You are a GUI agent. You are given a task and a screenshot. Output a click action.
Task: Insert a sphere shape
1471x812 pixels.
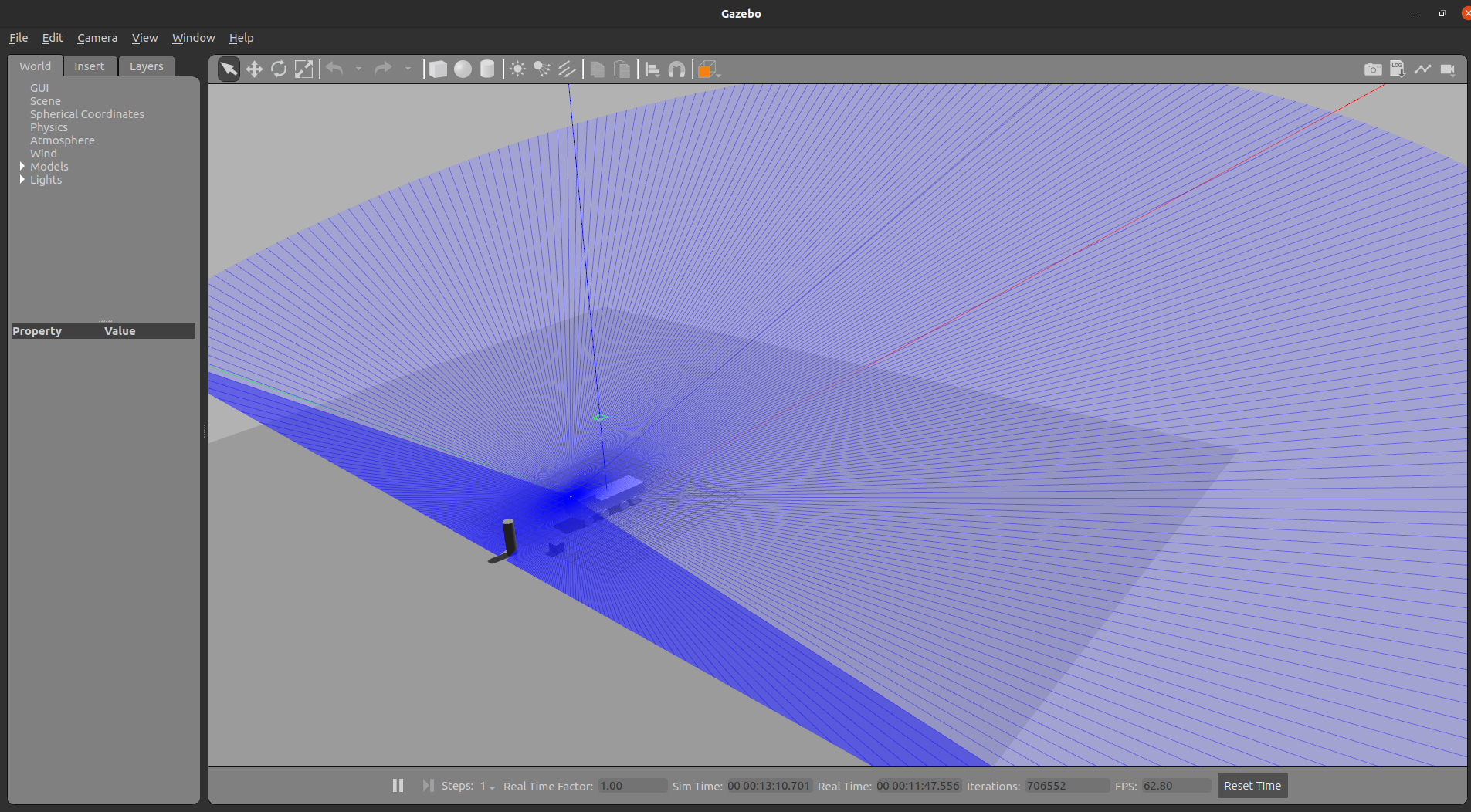coord(463,69)
